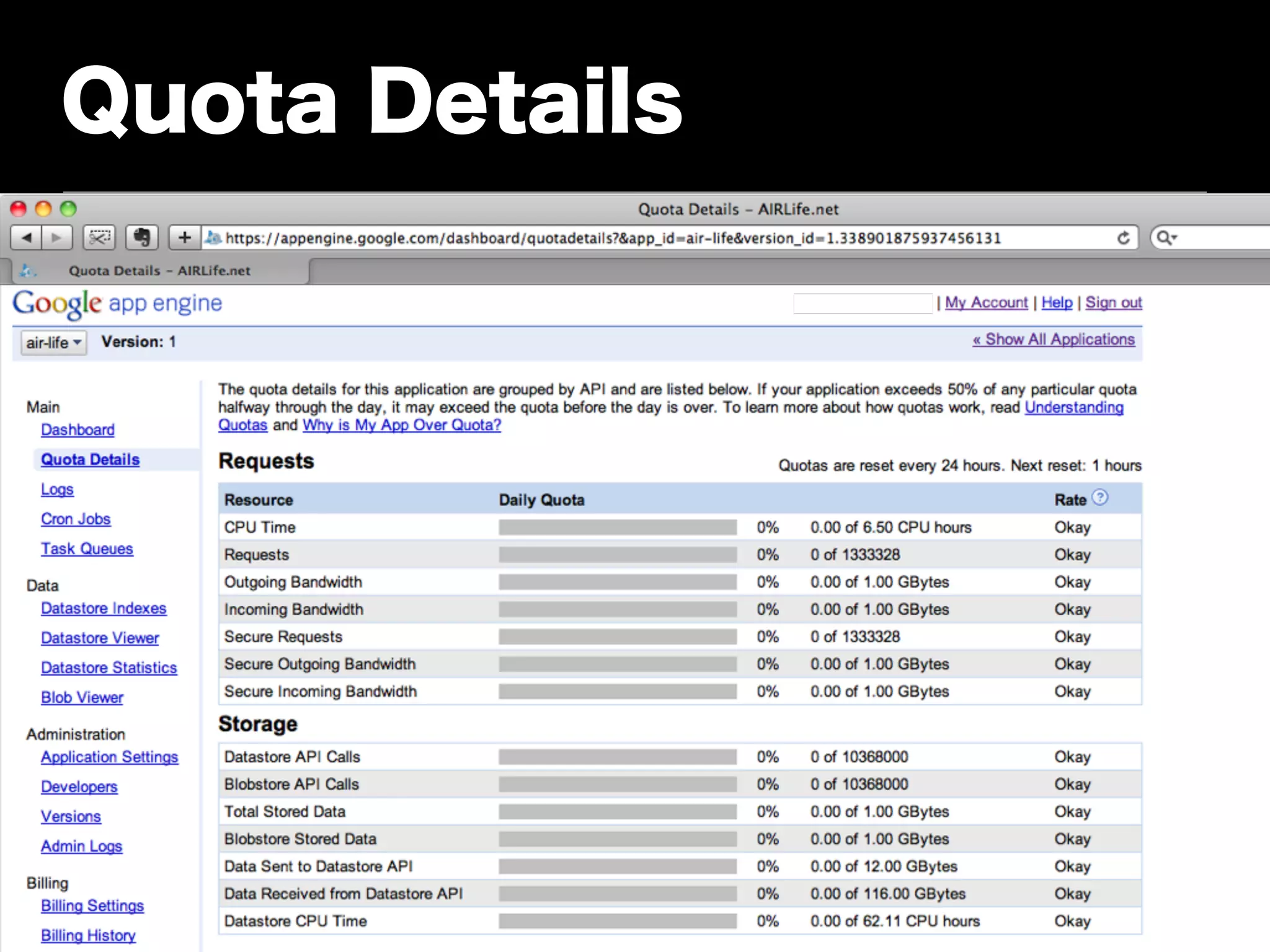The height and width of the screenshot is (952, 1270).
Task: Open the air-life application dropdown
Action: tap(53, 343)
